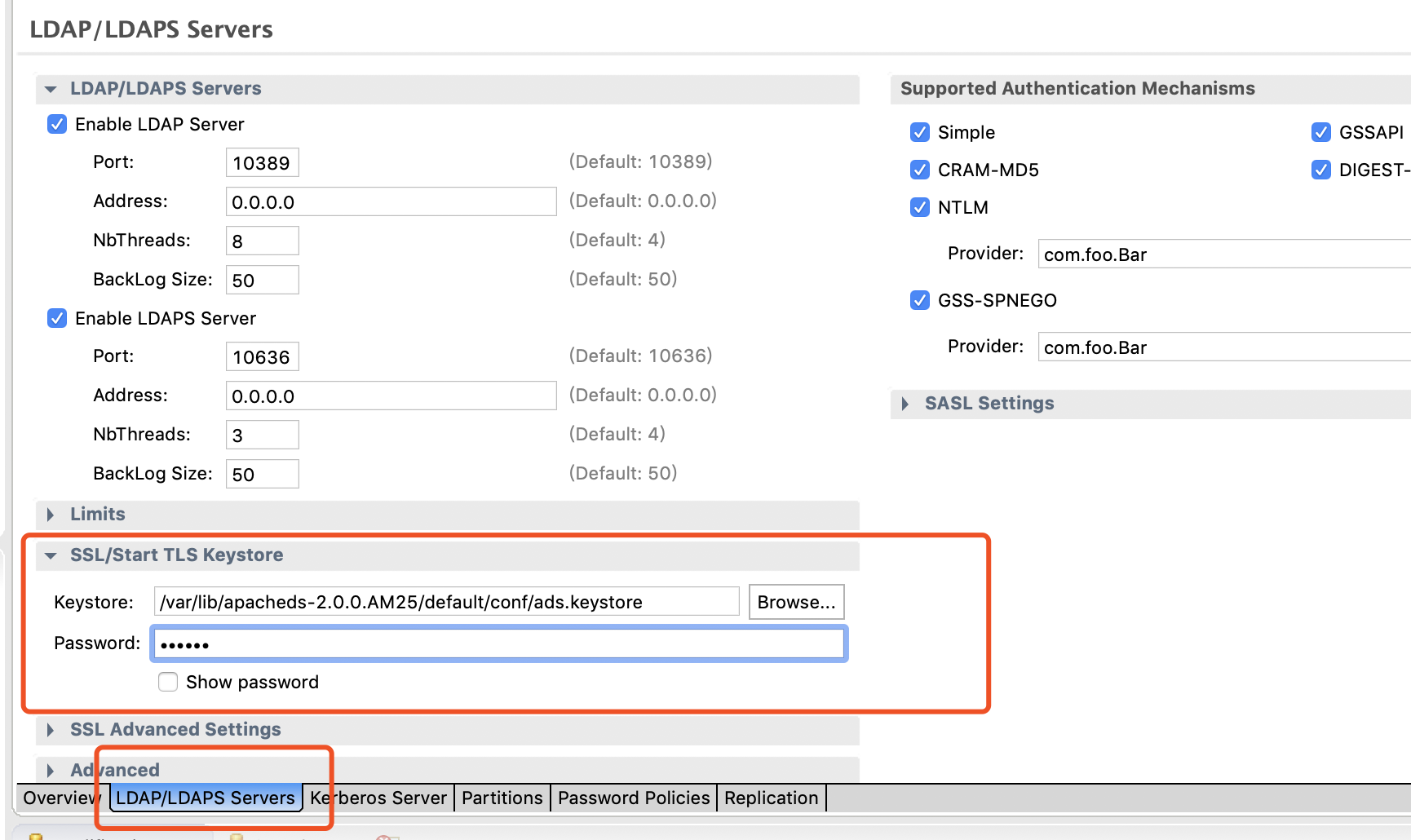Disable NTLM authentication
The height and width of the screenshot is (840, 1411).
click(919, 207)
